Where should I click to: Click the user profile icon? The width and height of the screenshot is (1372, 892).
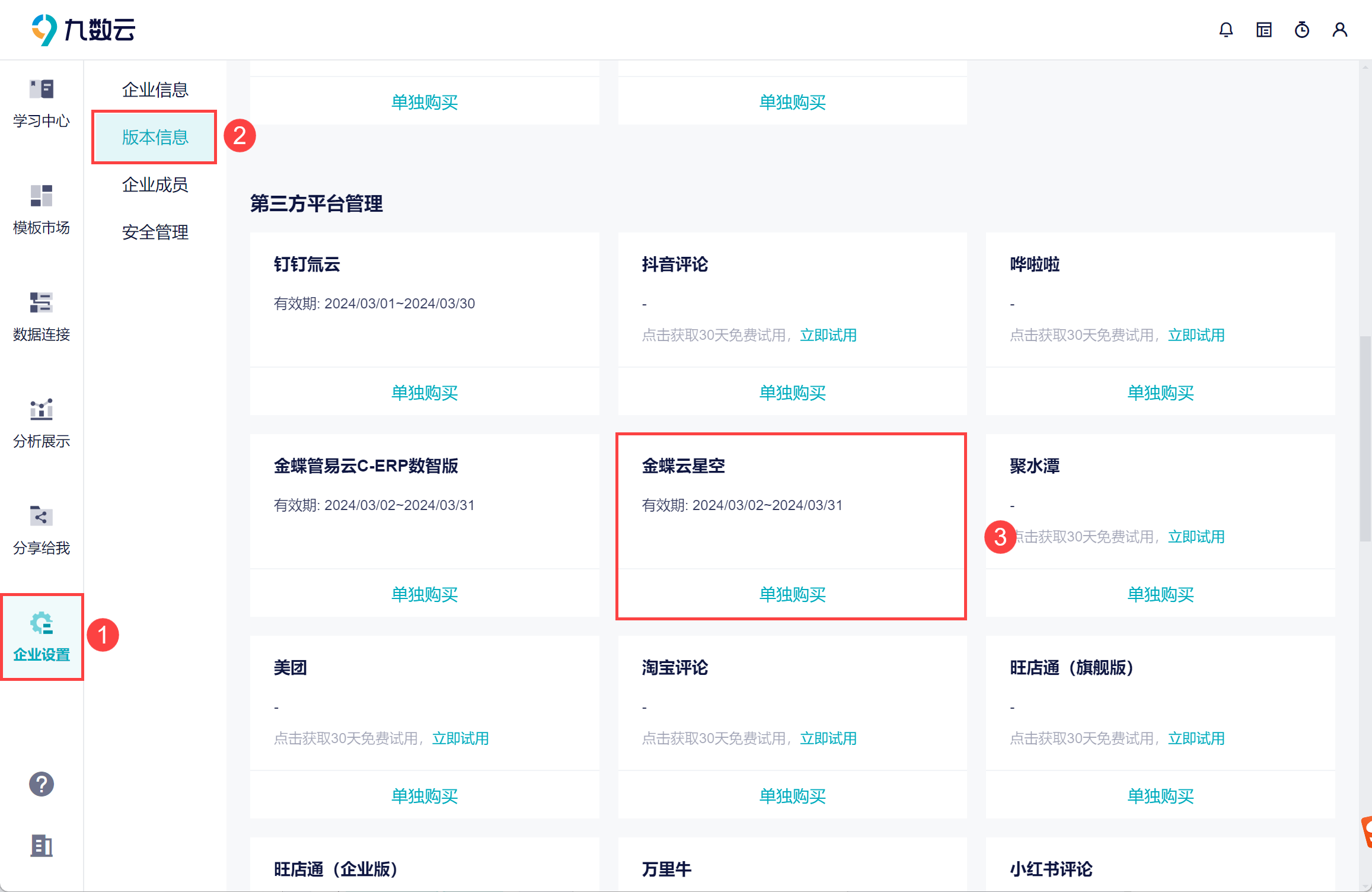(1339, 30)
